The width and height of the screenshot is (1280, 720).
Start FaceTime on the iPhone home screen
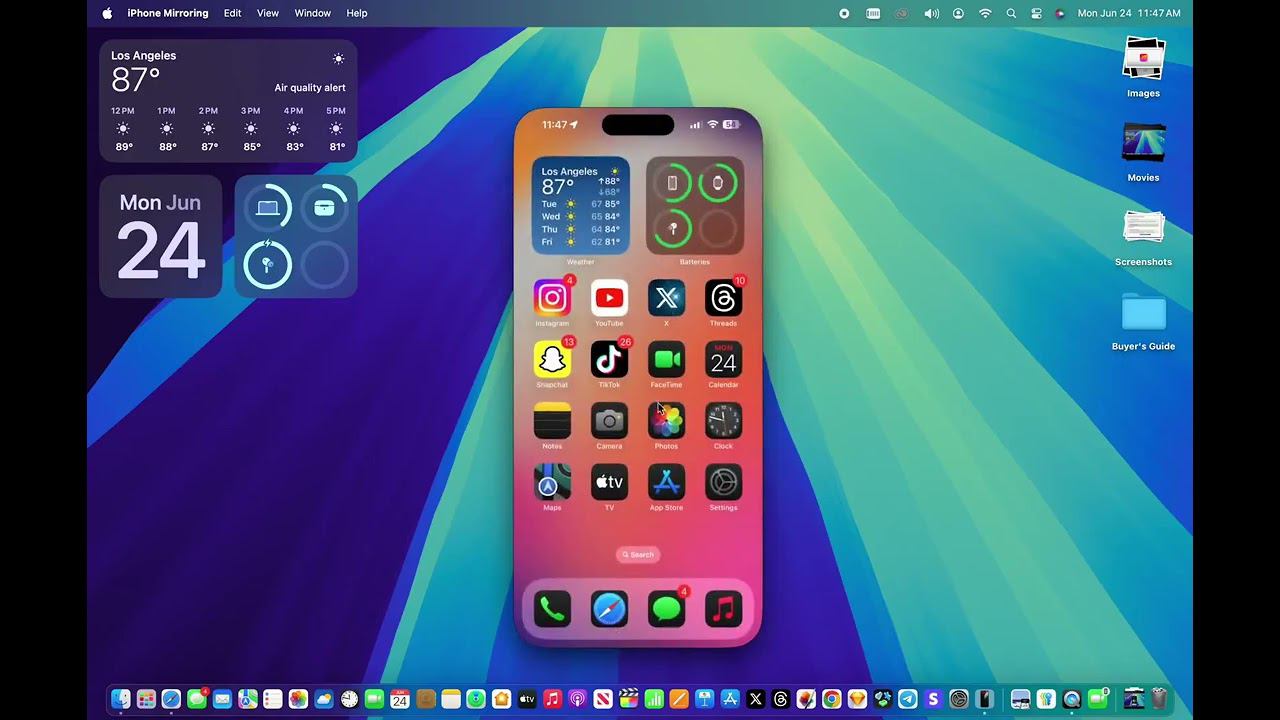666,360
